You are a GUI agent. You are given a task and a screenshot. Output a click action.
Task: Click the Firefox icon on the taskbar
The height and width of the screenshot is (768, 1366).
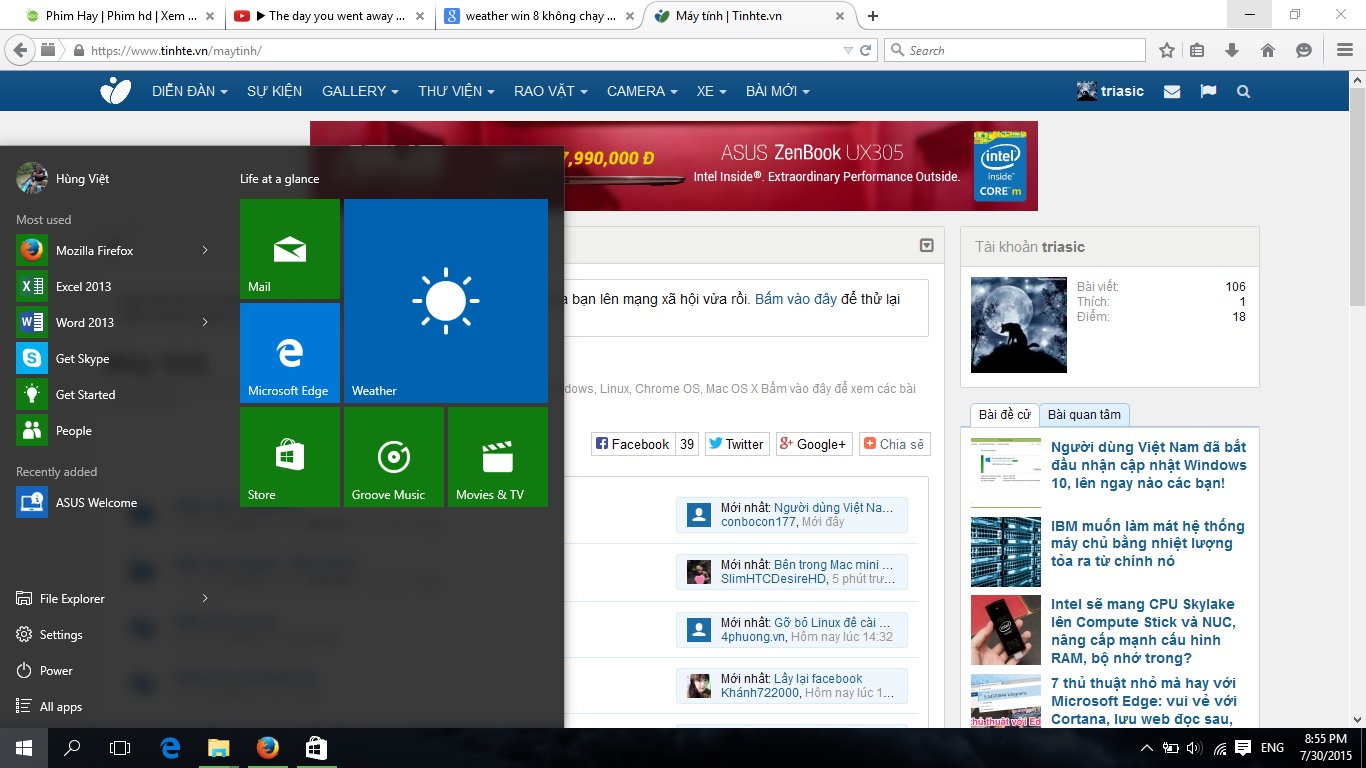pos(267,748)
